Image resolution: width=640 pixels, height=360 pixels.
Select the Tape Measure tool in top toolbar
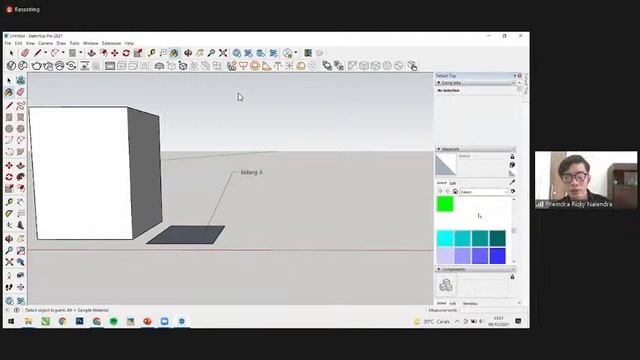pos(151,53)
